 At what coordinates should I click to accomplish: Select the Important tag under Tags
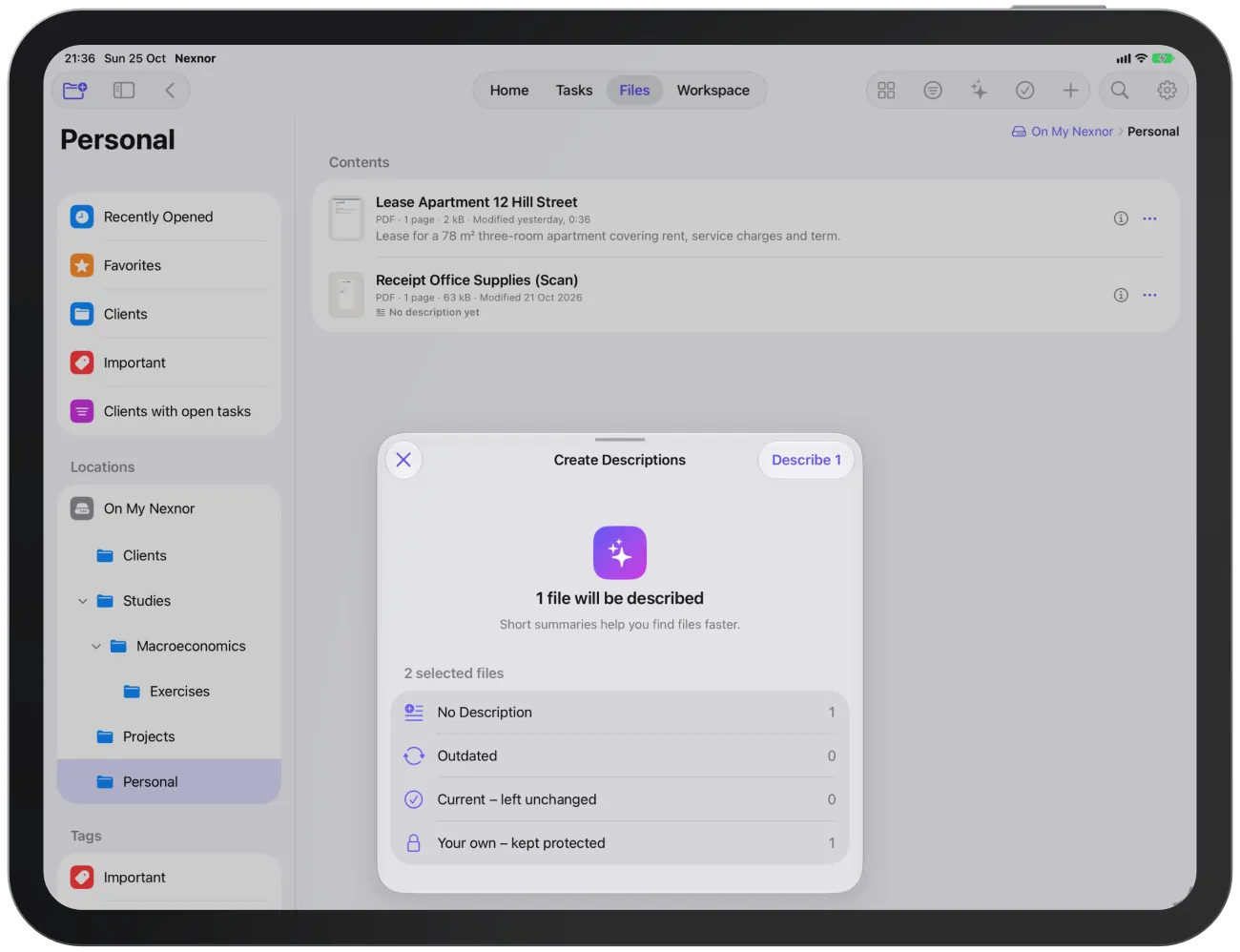pyautogui.click(x=169, y=878)
